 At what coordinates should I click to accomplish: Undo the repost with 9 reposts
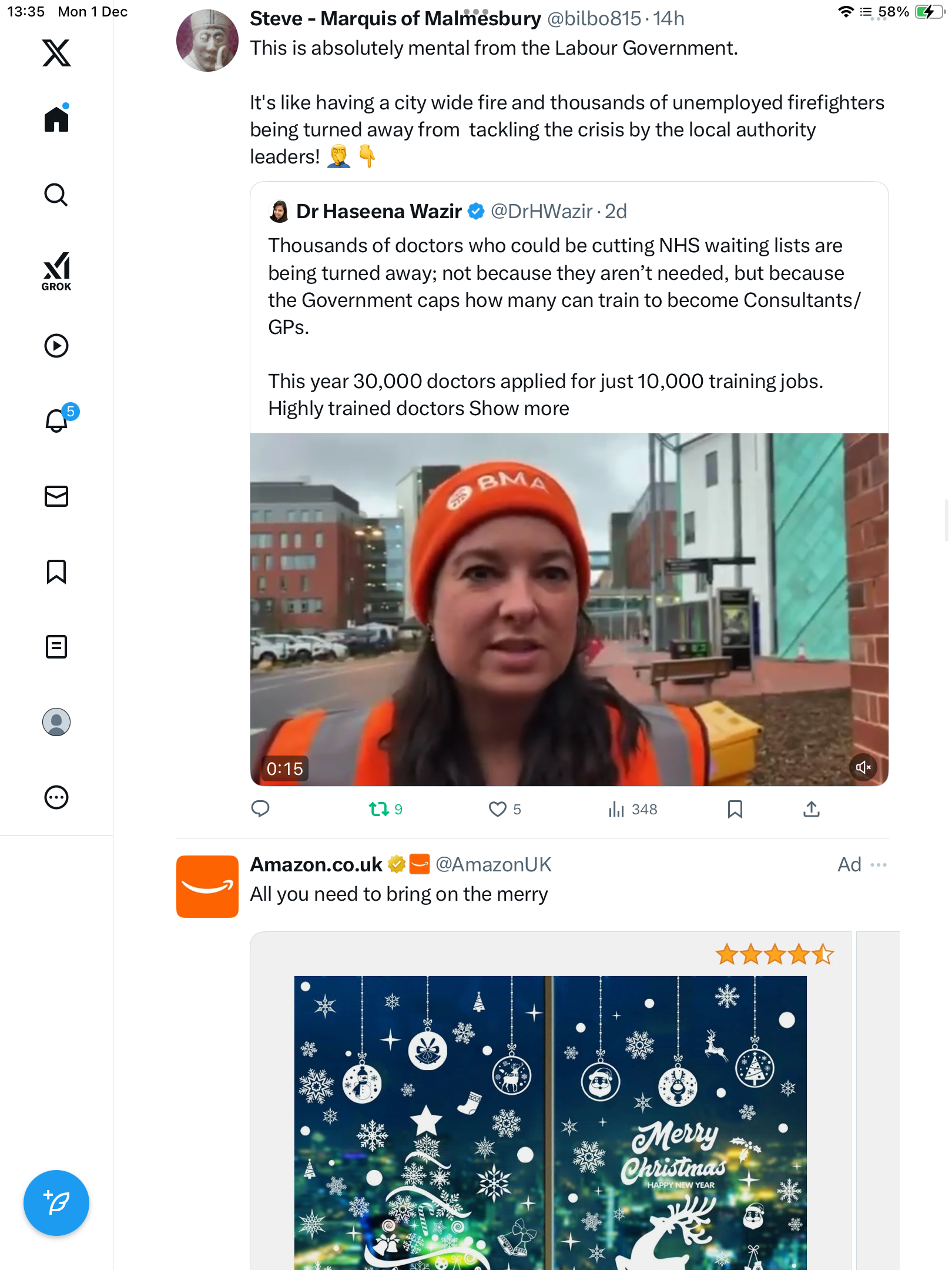click(379, 810)
